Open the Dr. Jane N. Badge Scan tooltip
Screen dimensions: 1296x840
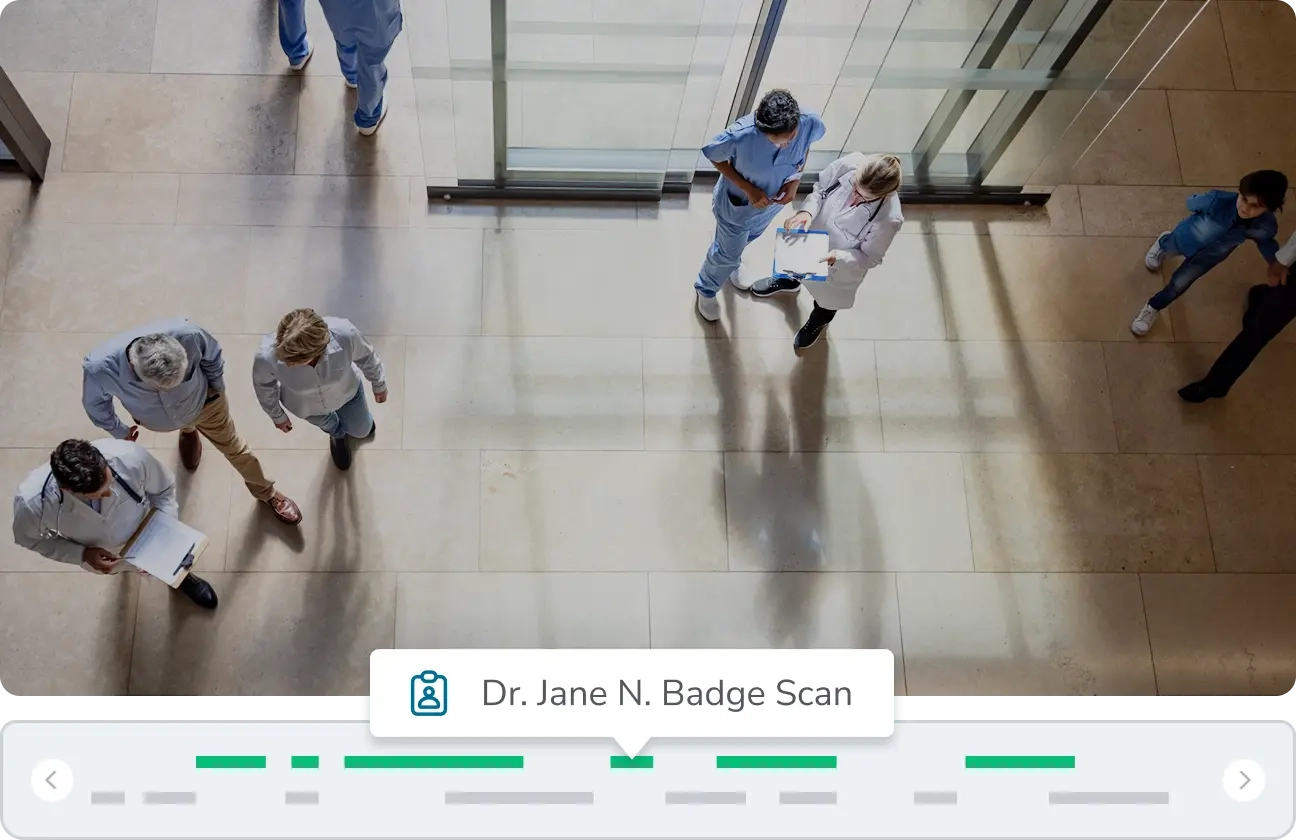[x=666, y=693]
